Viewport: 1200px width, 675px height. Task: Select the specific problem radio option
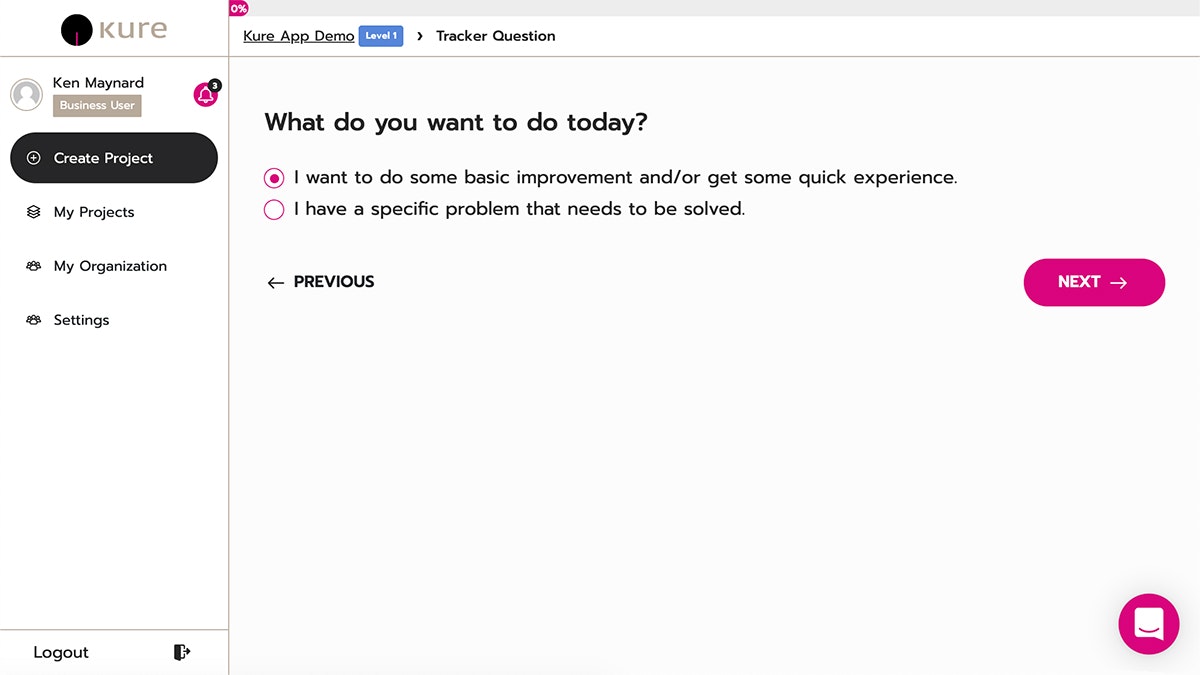pyautogui.click(x=274, y=210)
